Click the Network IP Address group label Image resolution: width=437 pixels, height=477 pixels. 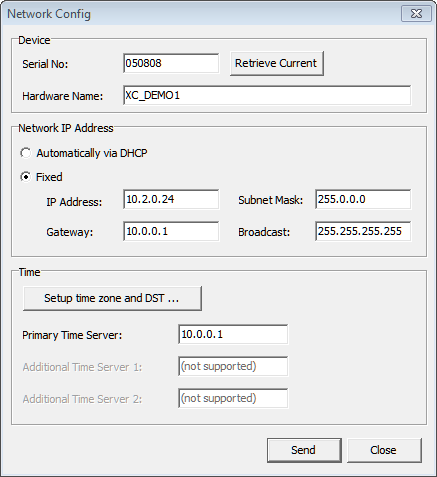pyautogui.click(x=66, y=128)
